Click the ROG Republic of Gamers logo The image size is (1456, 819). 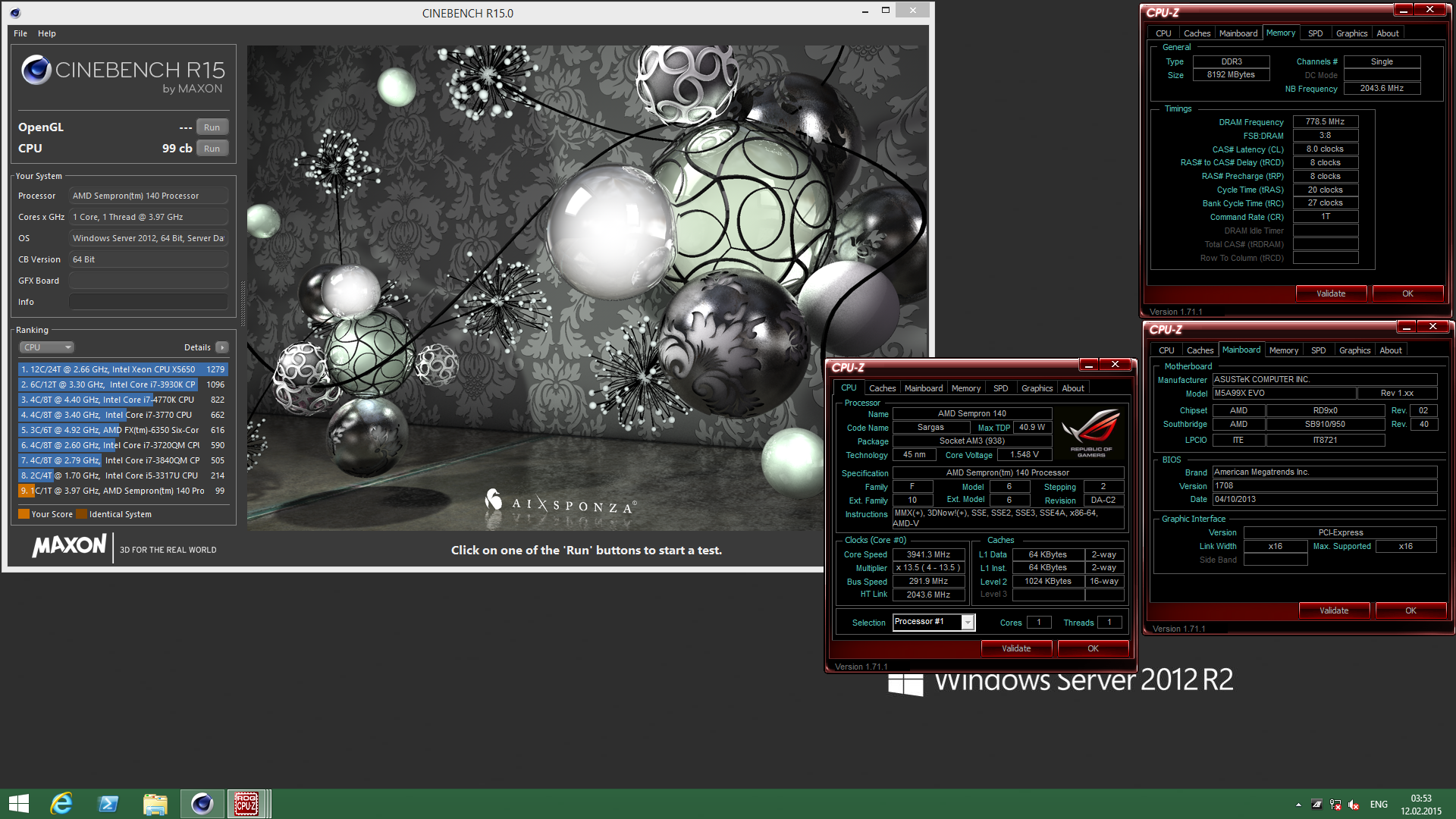pyautogui.click(x=1091, y=432)
